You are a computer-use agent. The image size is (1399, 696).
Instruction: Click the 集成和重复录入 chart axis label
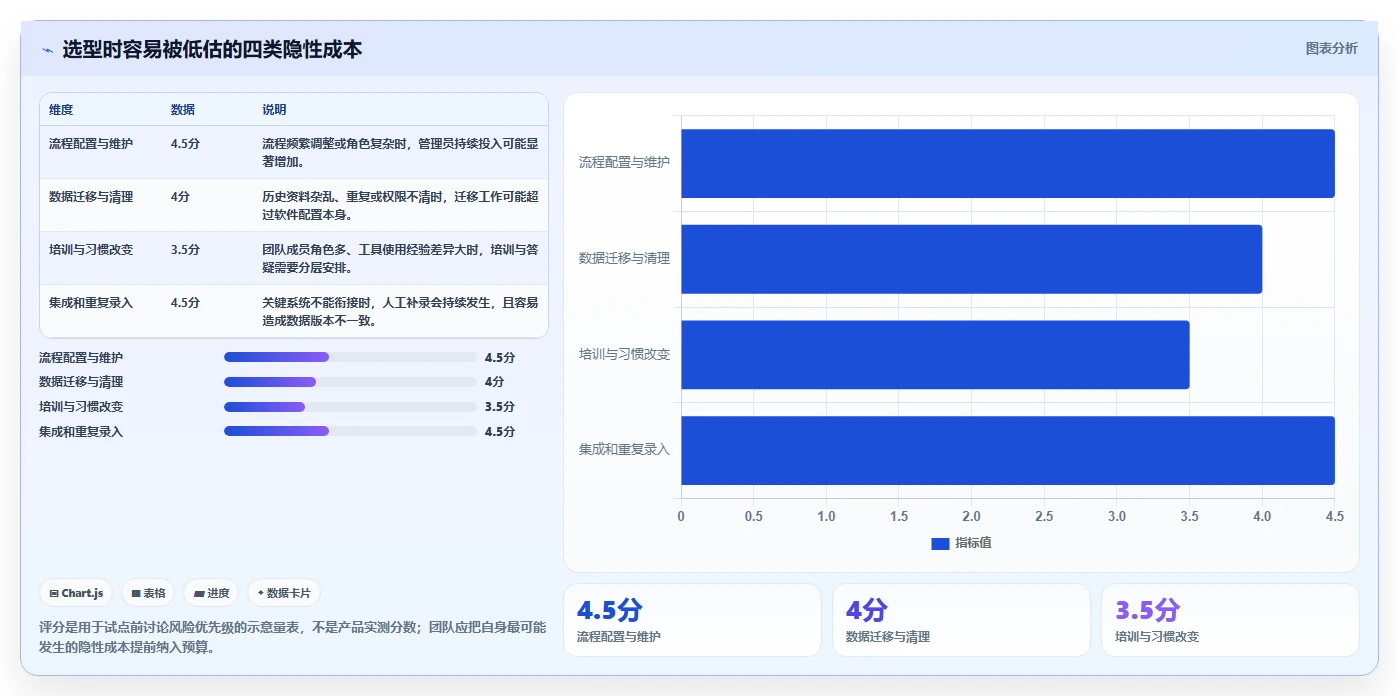624,450
